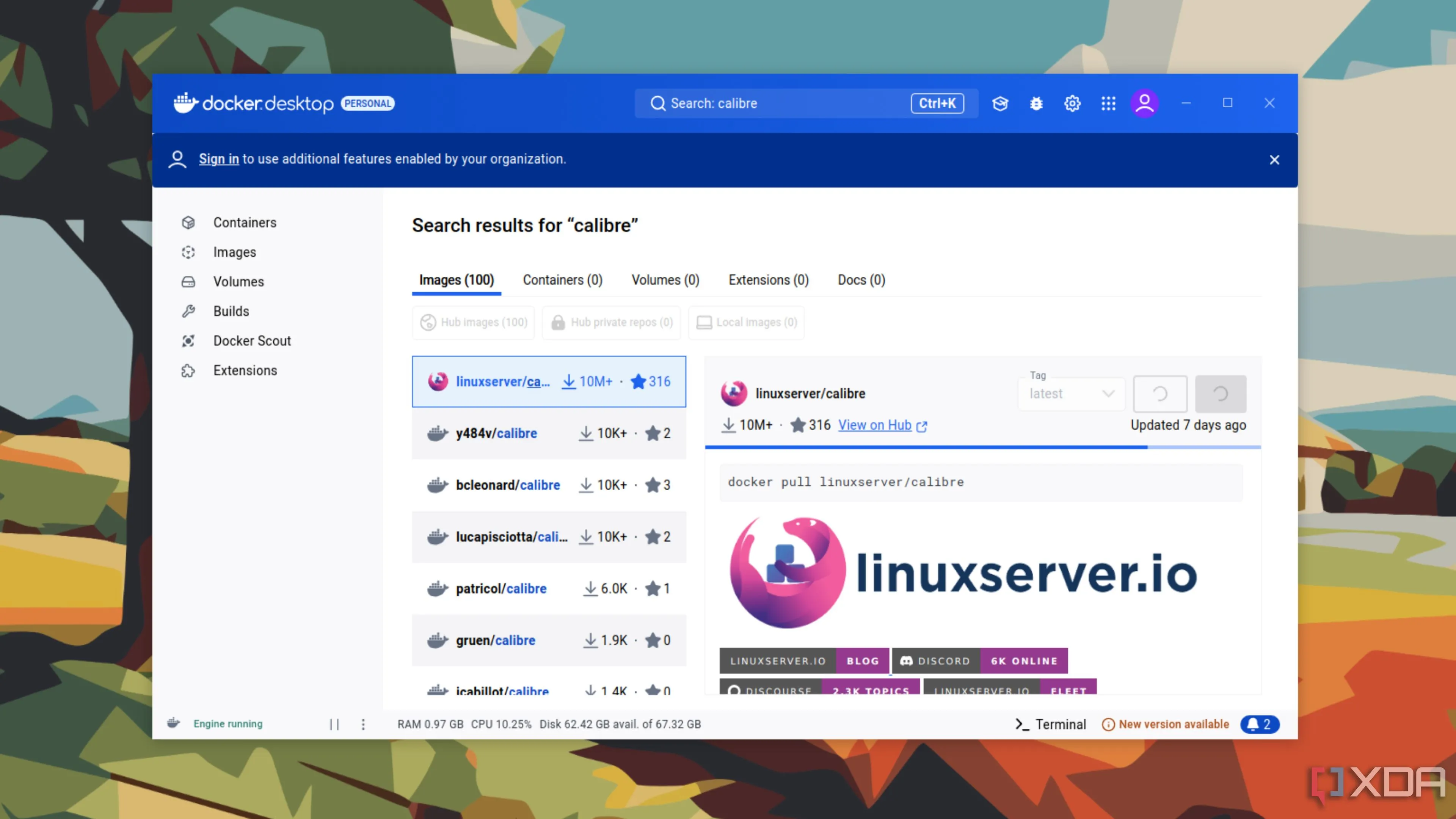Toggle the Local images (0) filter

[746, 322]
